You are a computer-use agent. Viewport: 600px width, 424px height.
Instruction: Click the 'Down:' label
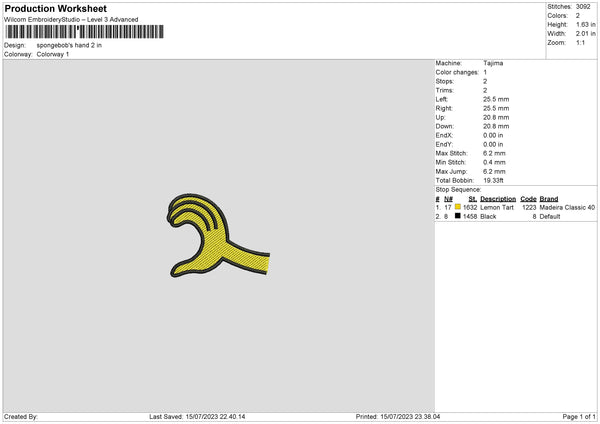[445, 126]
